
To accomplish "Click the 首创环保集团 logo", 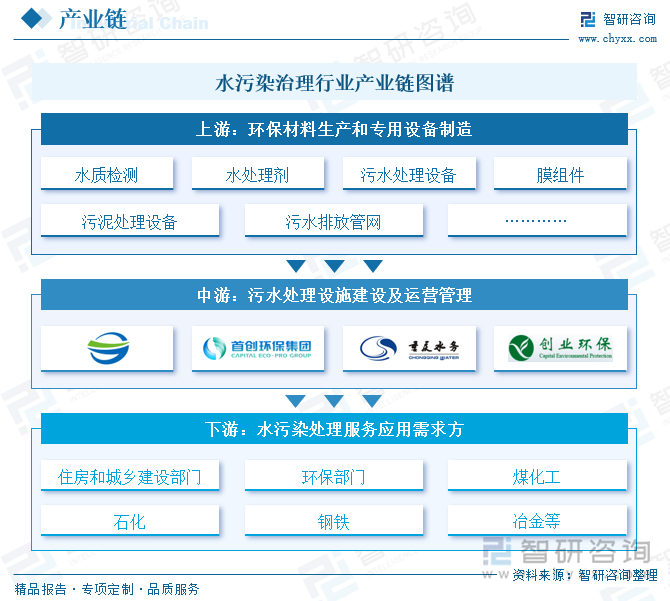I will pyautogui.click(x=258, y=348).
